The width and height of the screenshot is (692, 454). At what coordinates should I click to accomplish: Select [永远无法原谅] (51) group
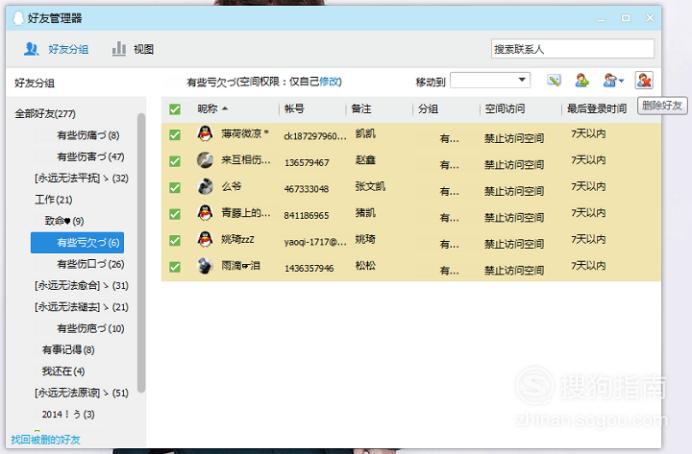pyautogui.click(x=82, y=393)
